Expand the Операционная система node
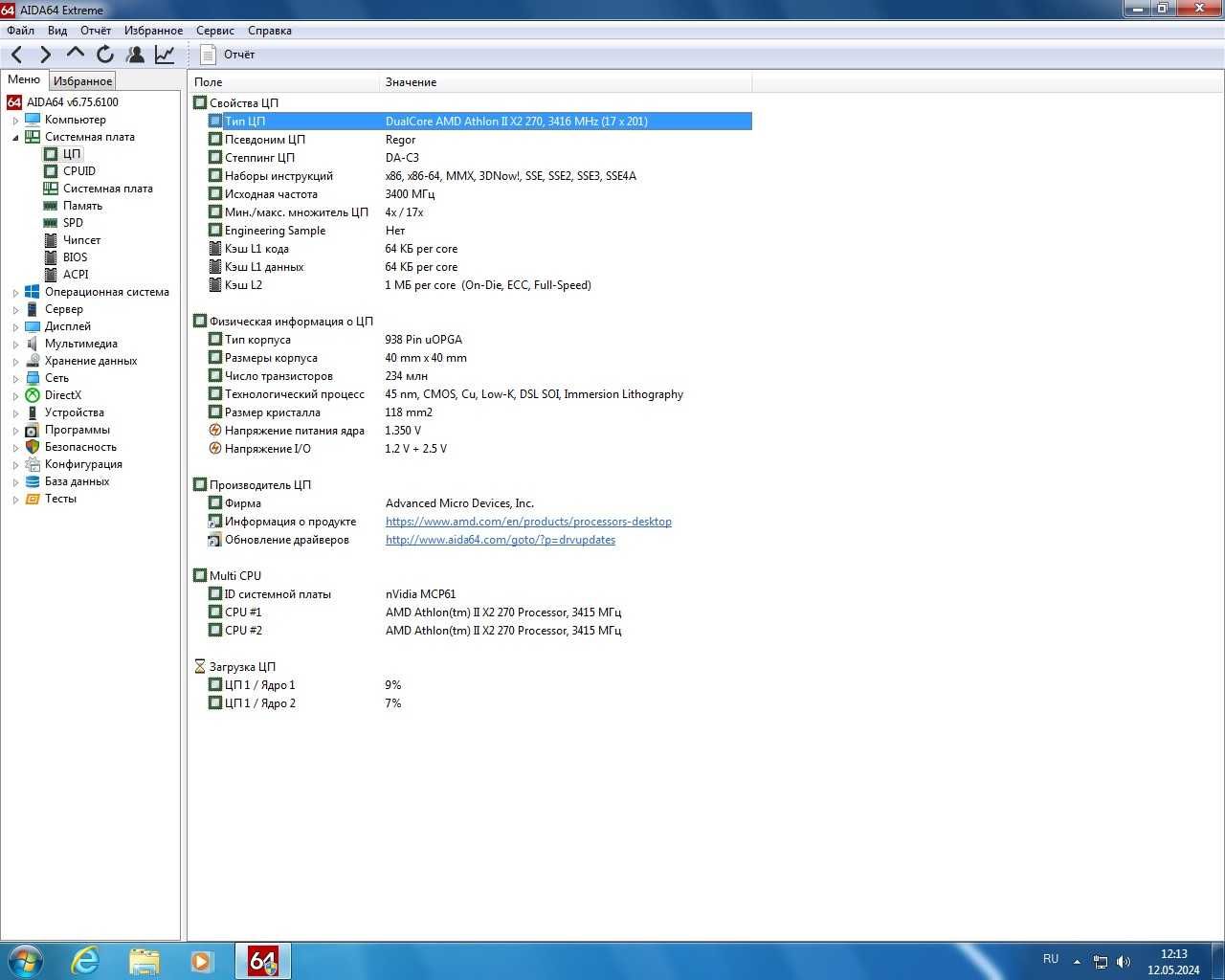The image size is (1225, 980). [x=15, y=292]
